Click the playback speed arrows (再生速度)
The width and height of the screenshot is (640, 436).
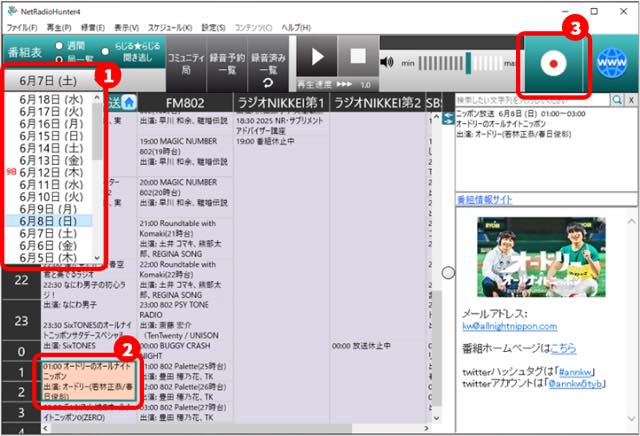click(344, 85)
